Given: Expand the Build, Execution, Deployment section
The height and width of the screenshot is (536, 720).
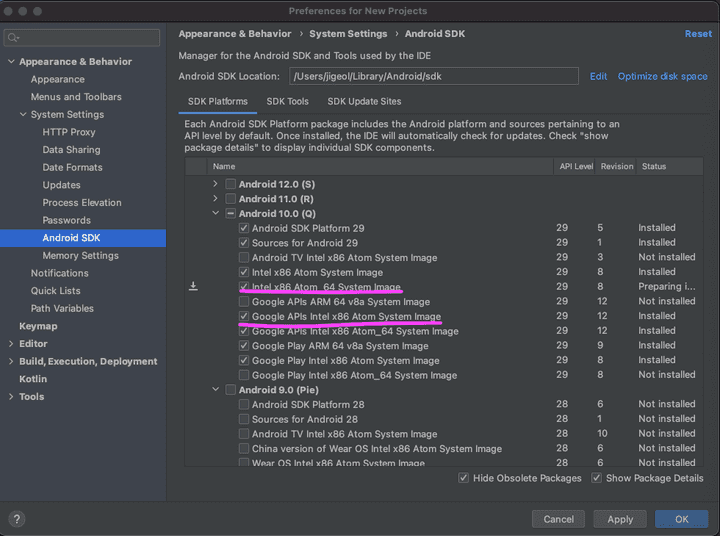Looking at the screenshot, I should [11, 361].
